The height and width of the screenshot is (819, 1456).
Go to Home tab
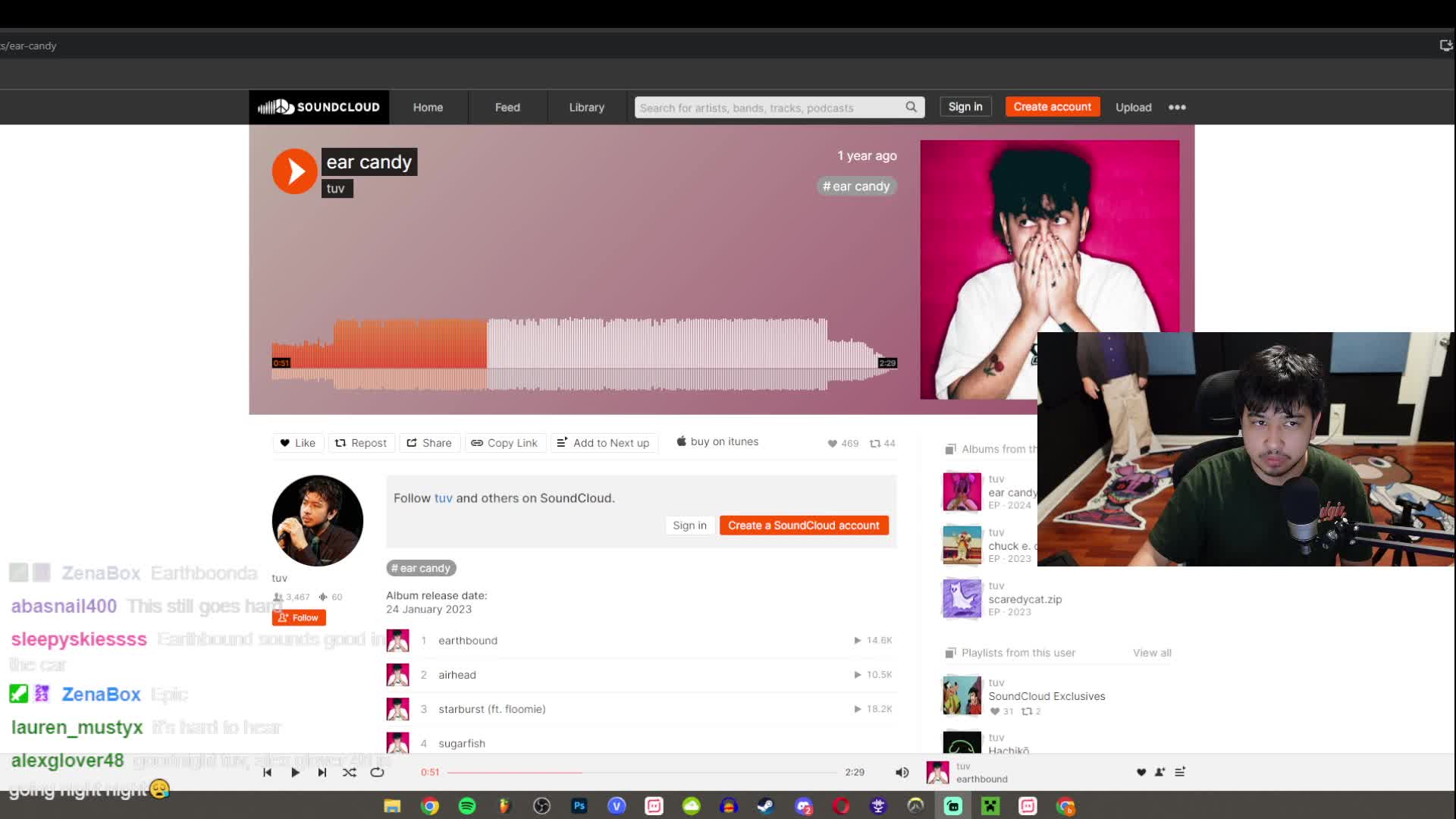click(x=428, y=107)
